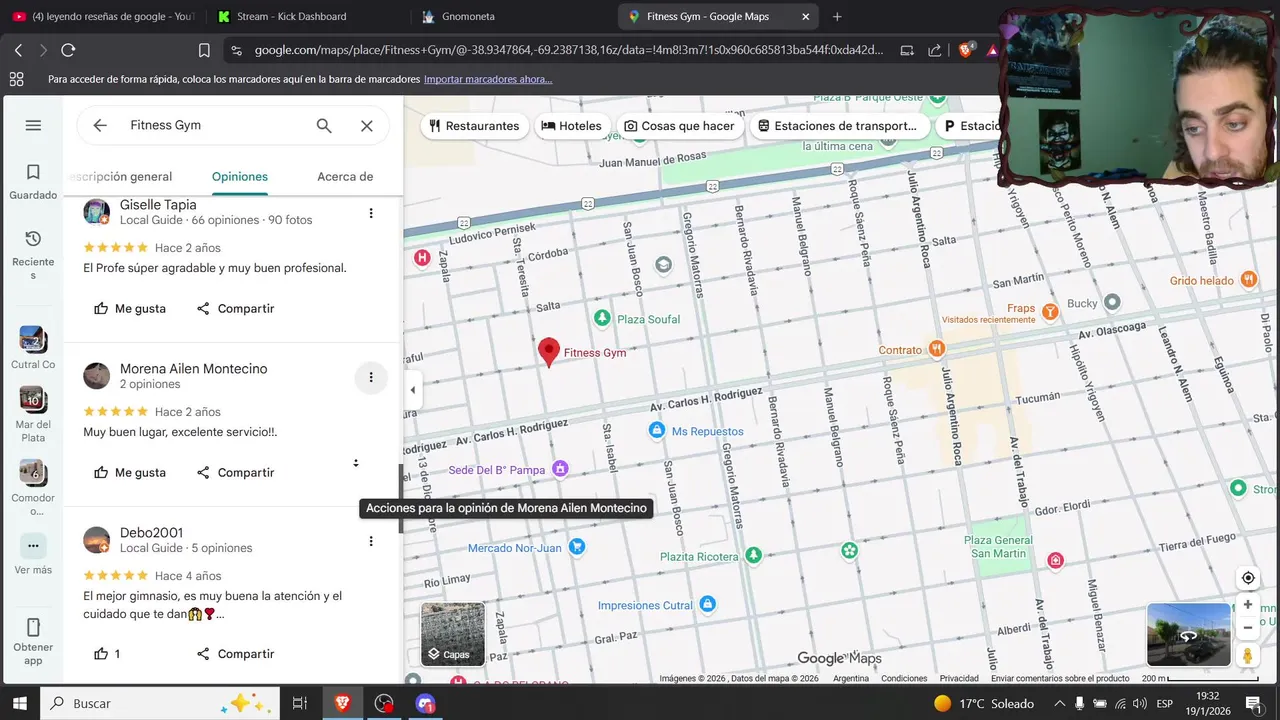Click the Plaza Soufal park marker
1280x720 pixels.
point(602,319)
